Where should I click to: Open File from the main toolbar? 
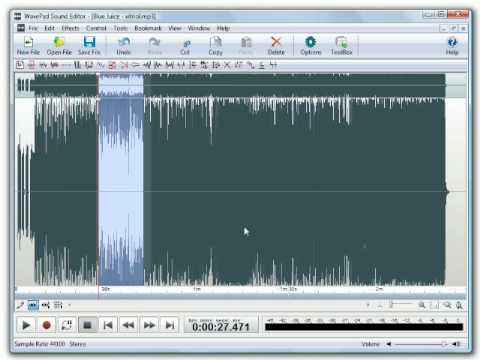tap(59, 46)
